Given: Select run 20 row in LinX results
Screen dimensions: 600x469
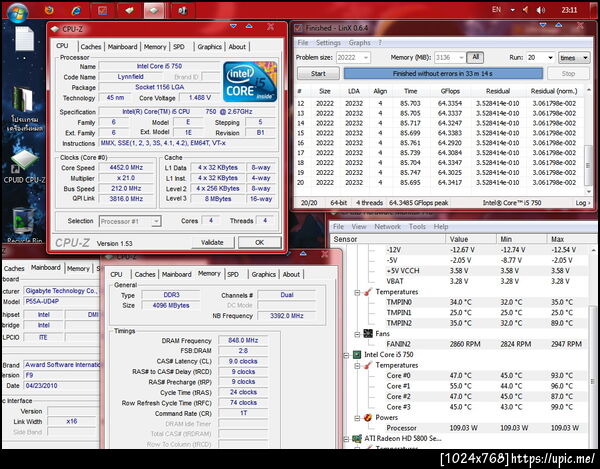Looking at the screenshot, I should [440, 183].
